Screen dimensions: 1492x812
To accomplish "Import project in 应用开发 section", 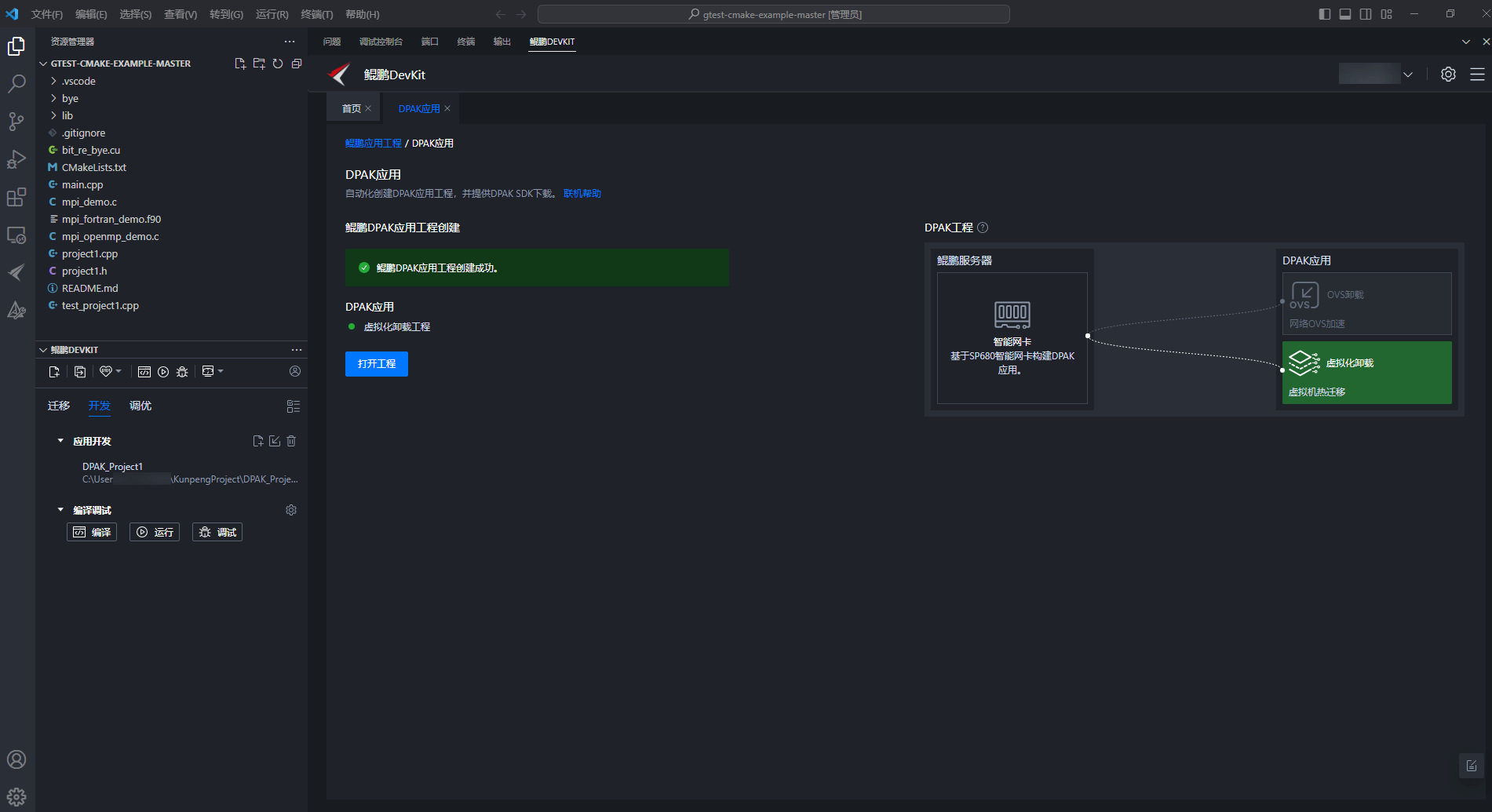I will click(x=275, y=441).
